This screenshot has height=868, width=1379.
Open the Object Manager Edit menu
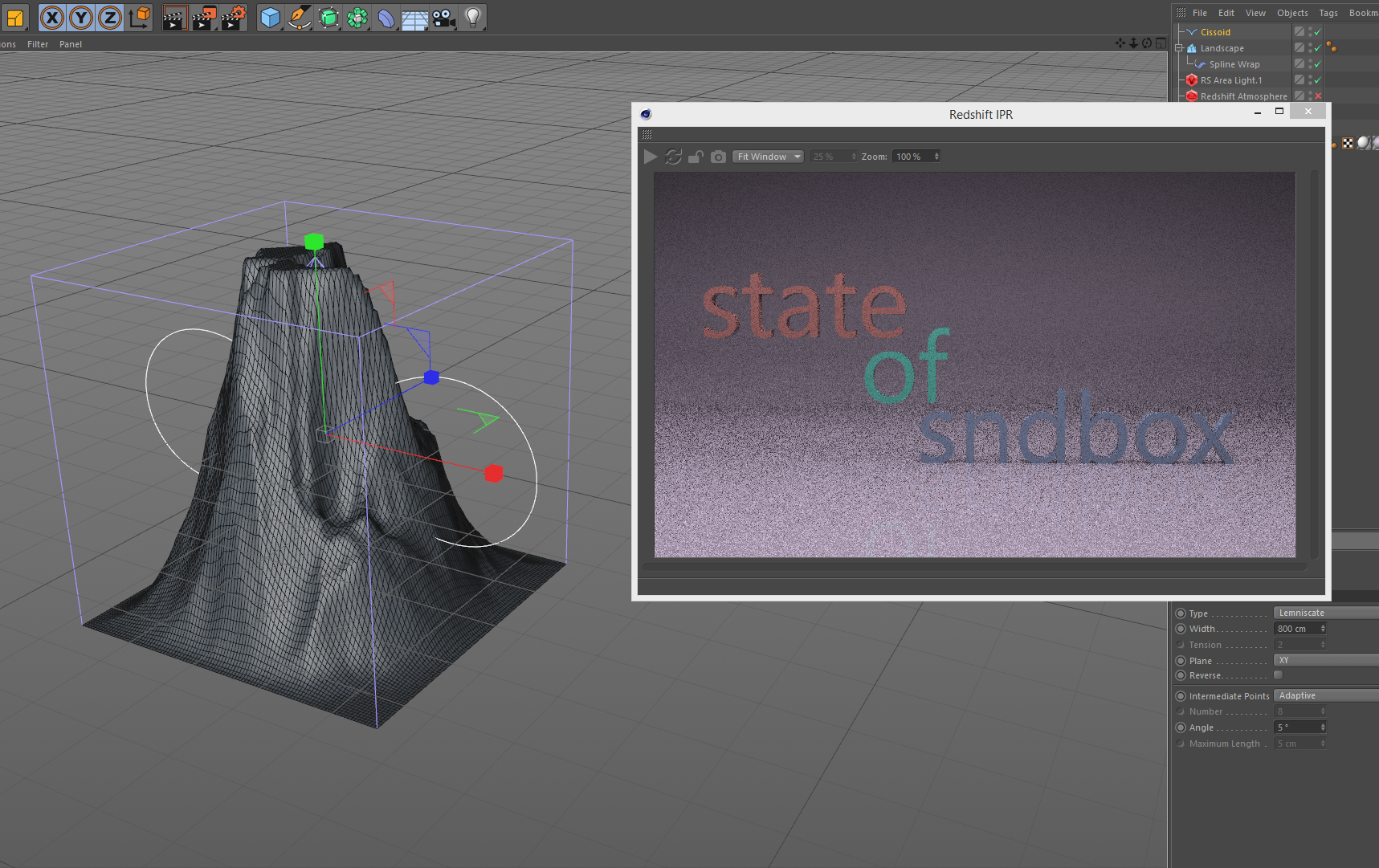(x=1226, y=13)
